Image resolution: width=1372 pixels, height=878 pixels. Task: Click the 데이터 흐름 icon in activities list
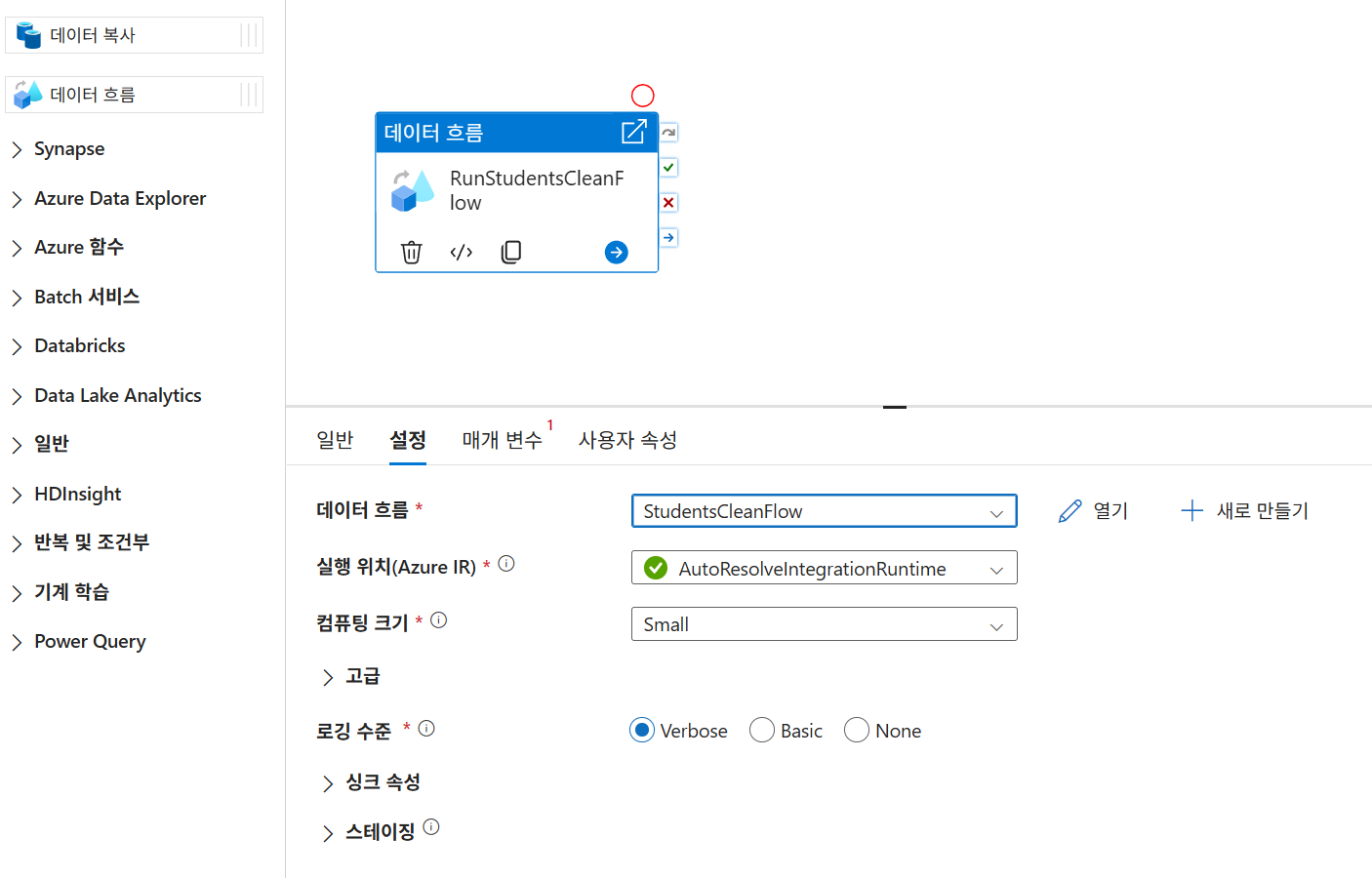(28, 95)
